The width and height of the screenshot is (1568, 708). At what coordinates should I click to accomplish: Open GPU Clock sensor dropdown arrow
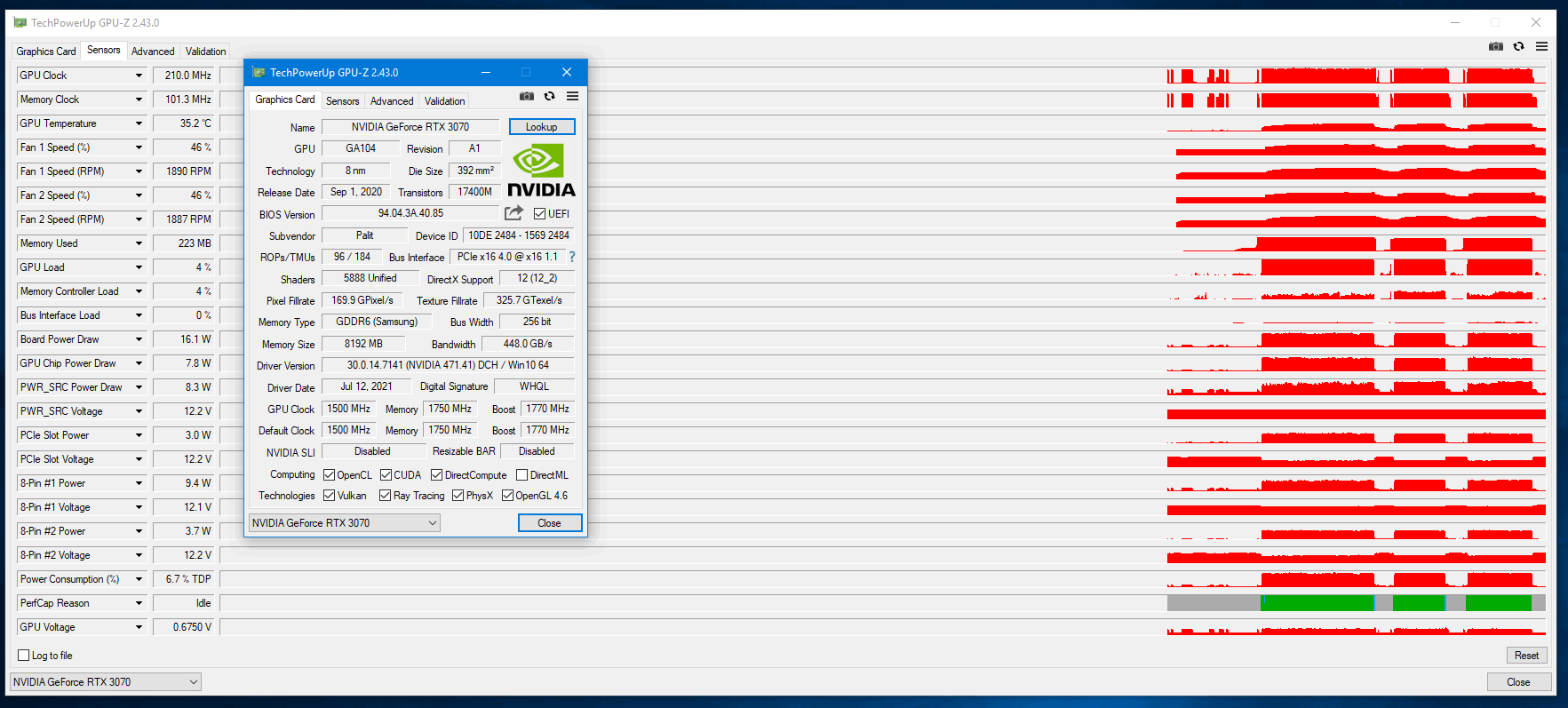pyautogui.click(x=139, y=76)
